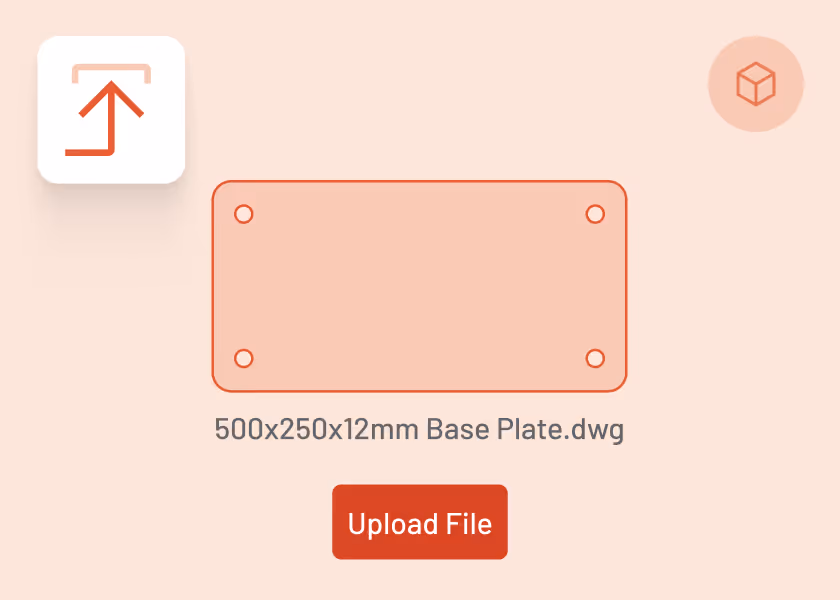The image size is (840, 600).
Task: Open the 3D cube view icon
Action: click(x=756, y=84)
